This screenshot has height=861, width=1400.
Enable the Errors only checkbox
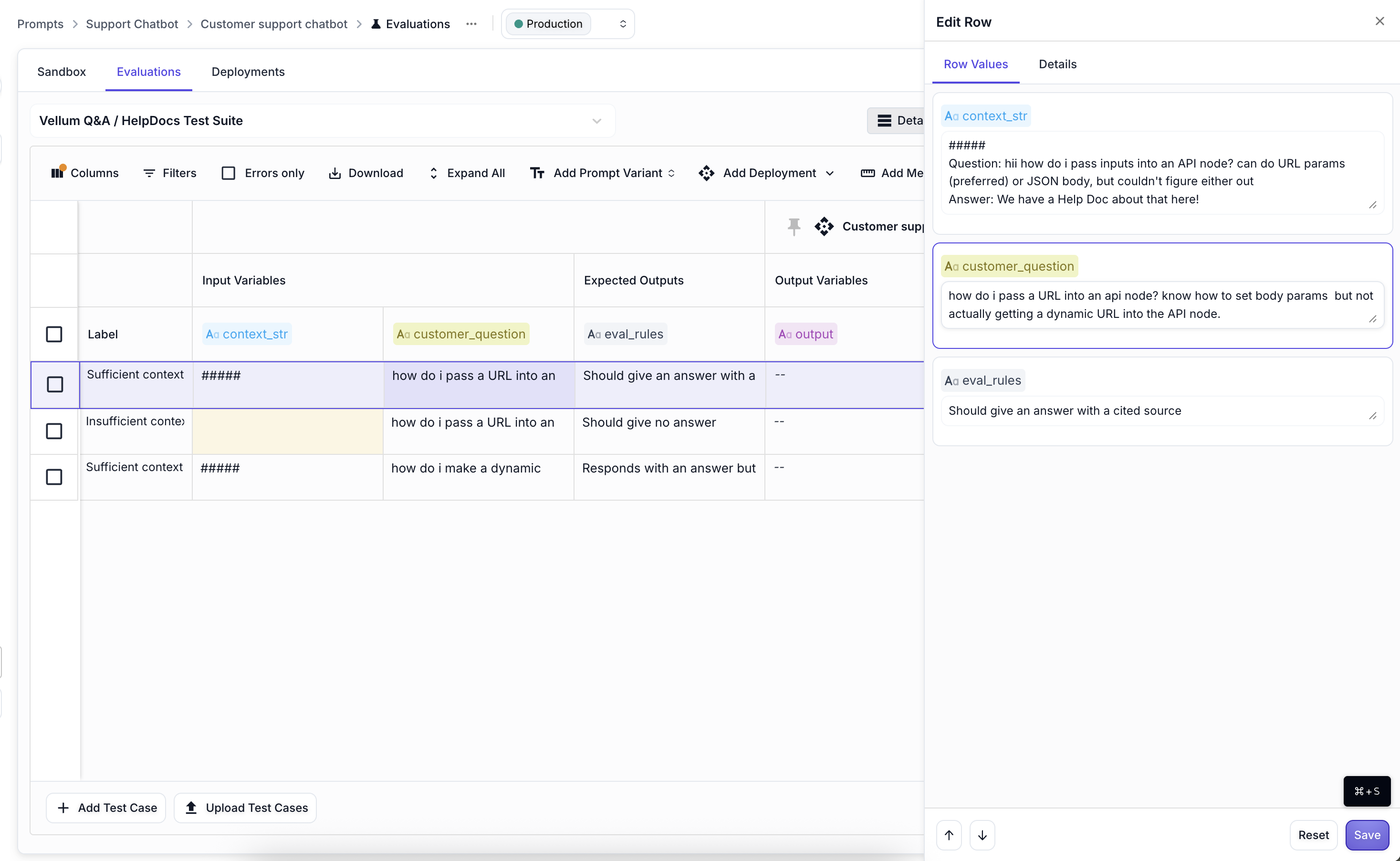[x=228, y=173]
